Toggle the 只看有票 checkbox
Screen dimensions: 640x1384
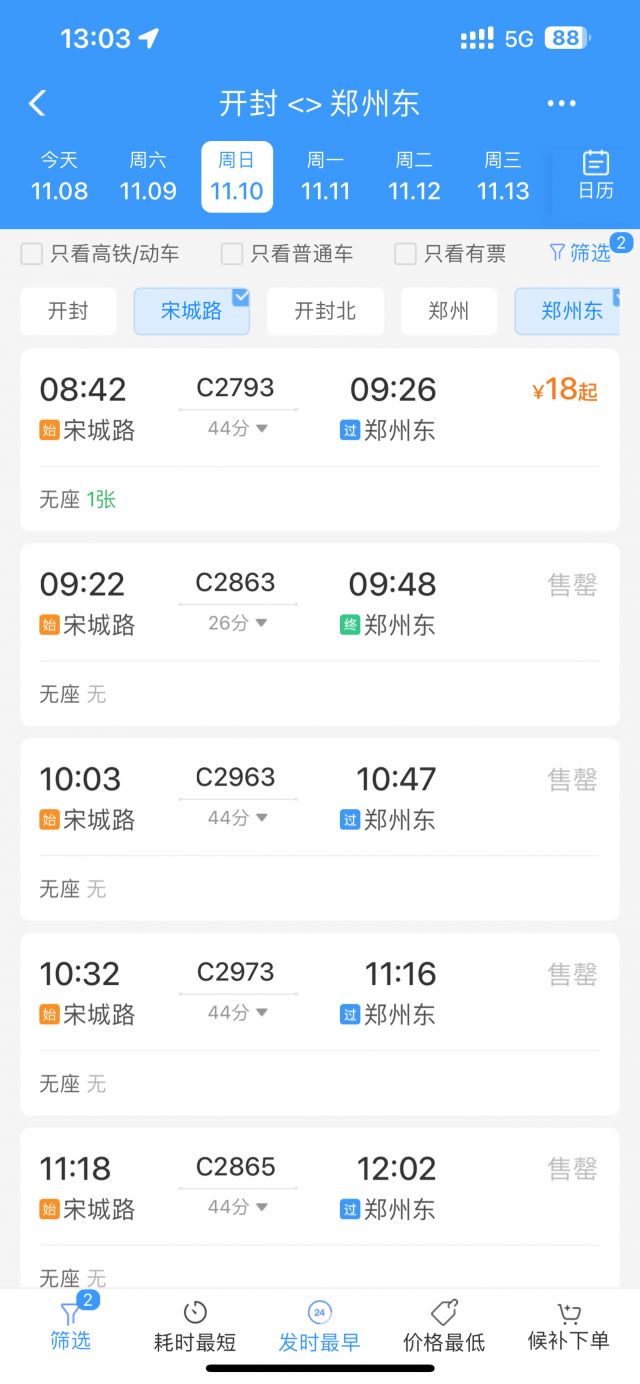[405, 254]
